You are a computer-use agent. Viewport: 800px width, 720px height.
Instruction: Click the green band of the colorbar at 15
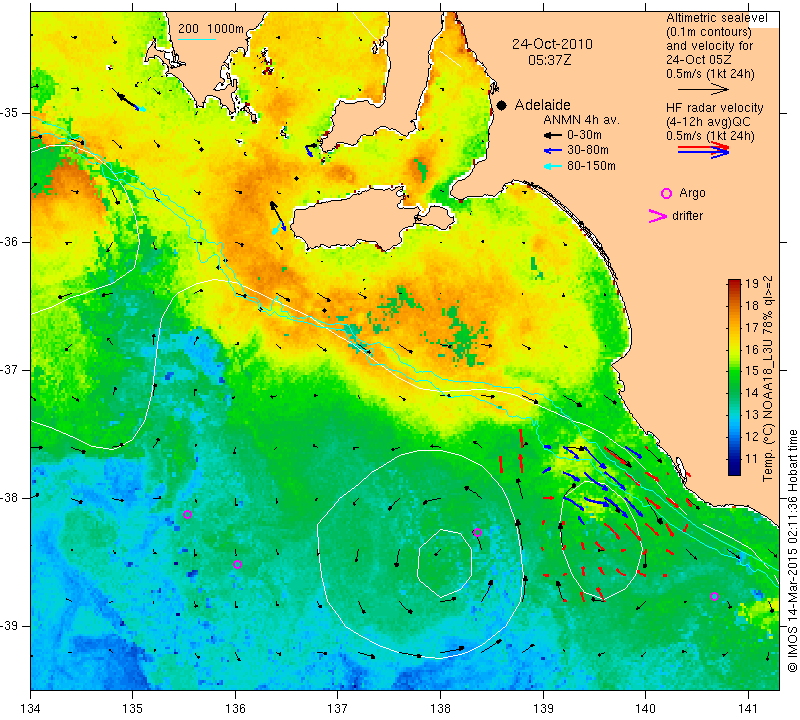[734, 371]
